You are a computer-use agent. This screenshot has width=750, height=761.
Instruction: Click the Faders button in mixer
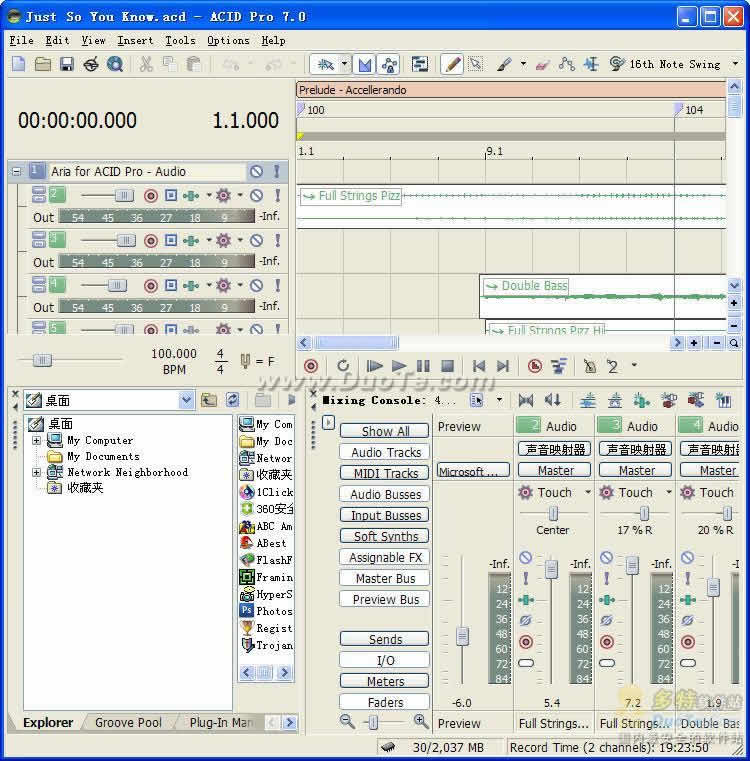pyautogui.click(x=384, y=702)
